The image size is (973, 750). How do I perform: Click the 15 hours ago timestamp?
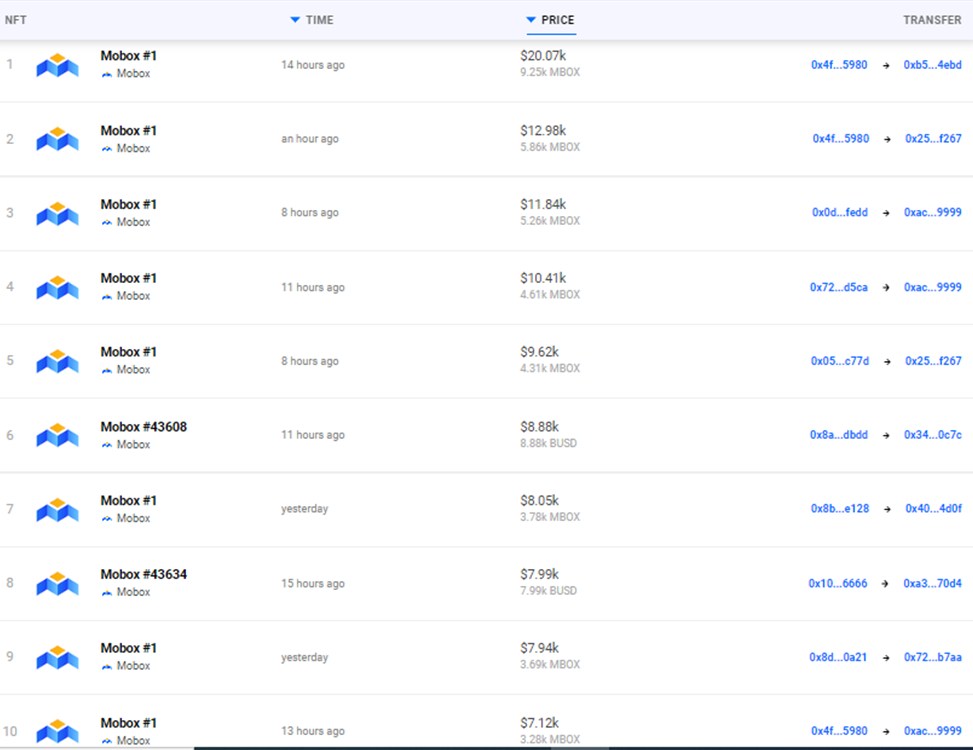[313, 583]
